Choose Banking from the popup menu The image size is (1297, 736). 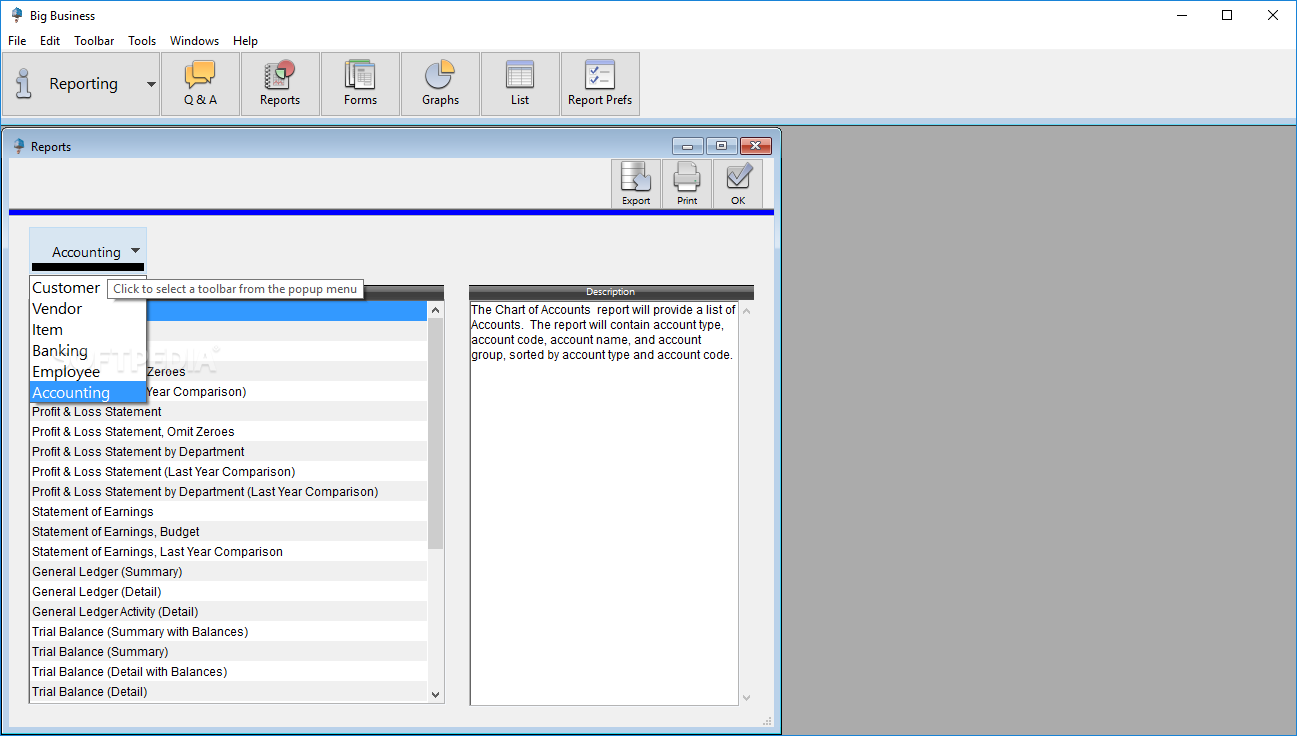[x=88, y=351]
